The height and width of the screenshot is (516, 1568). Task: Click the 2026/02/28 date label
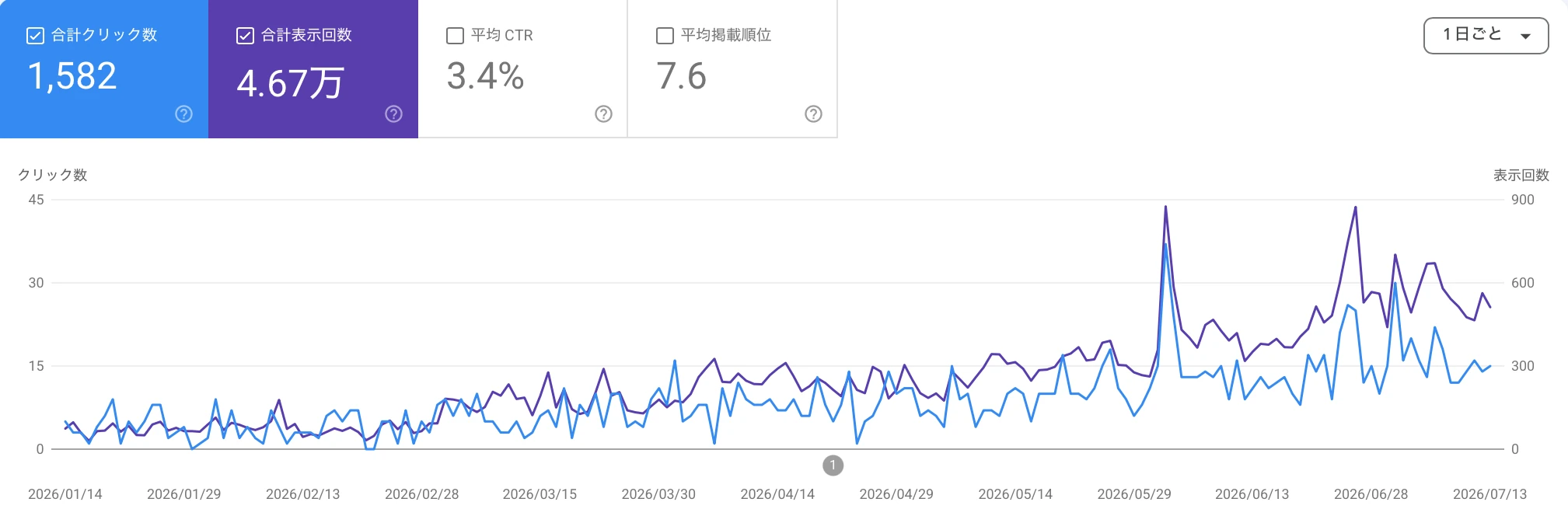(422, 494)
